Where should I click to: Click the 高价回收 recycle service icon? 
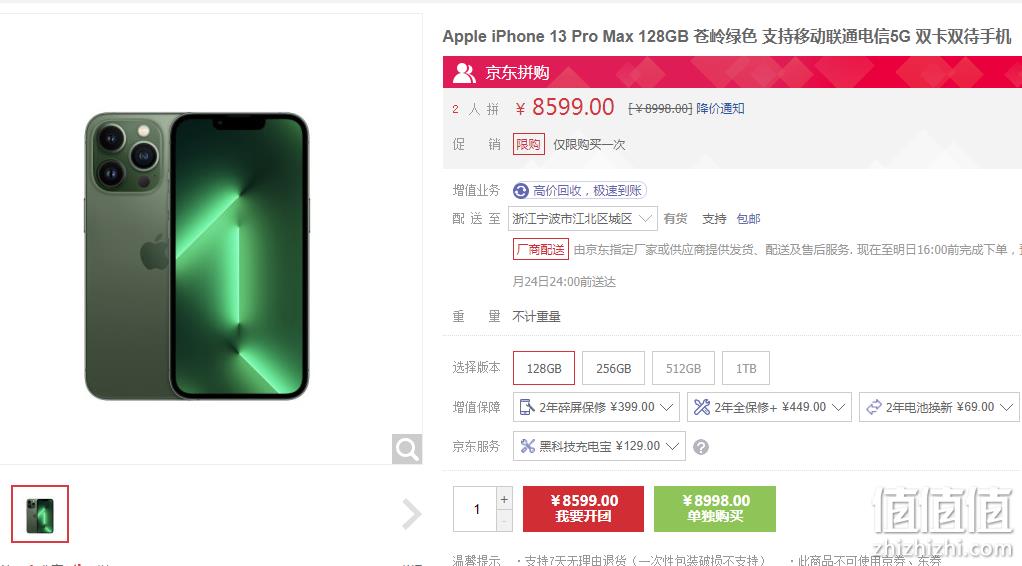point(521,190)
